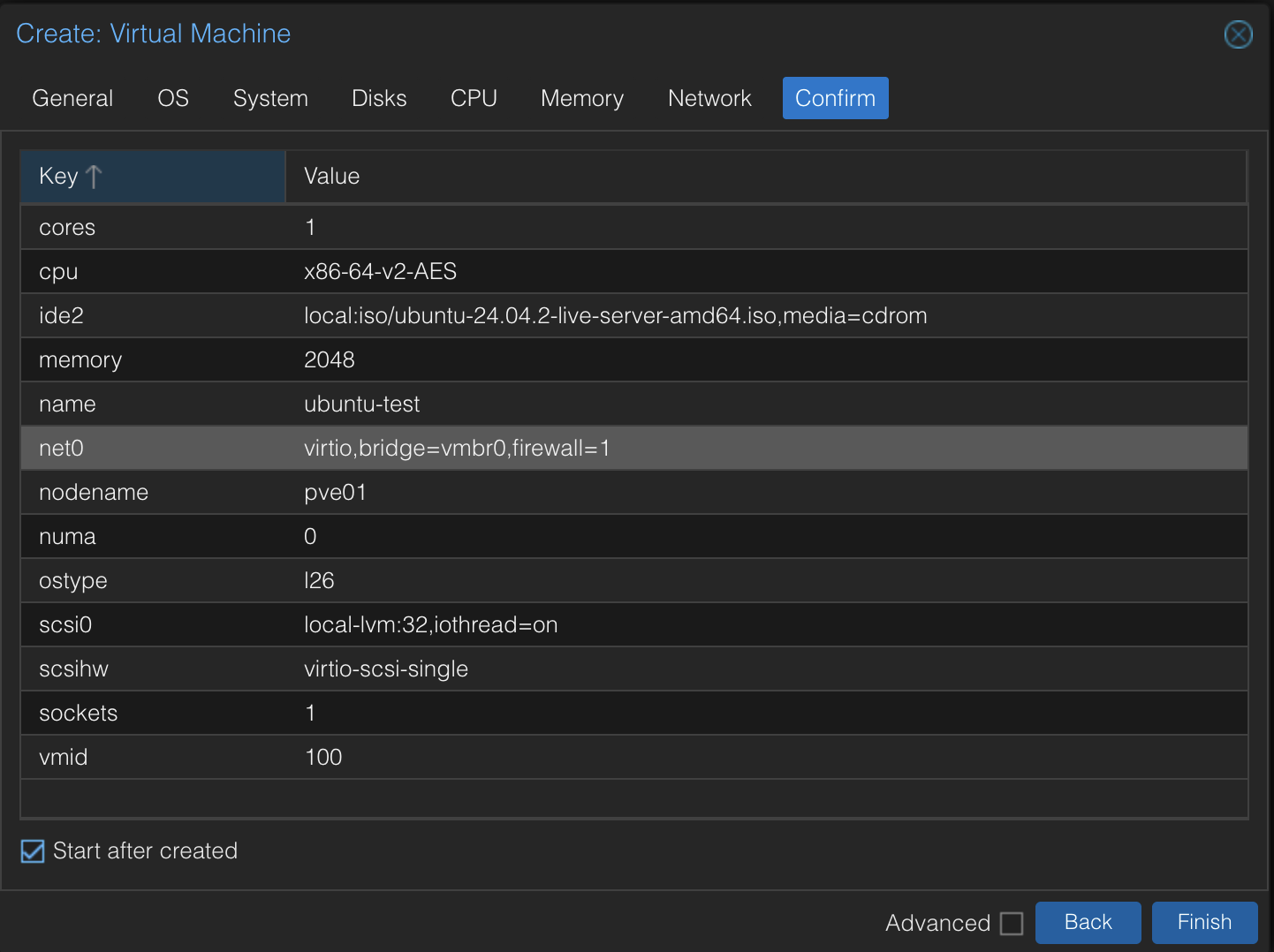Click the net0 network row
The height and width of the screenshot is (952, 1274).
[456, 449]
